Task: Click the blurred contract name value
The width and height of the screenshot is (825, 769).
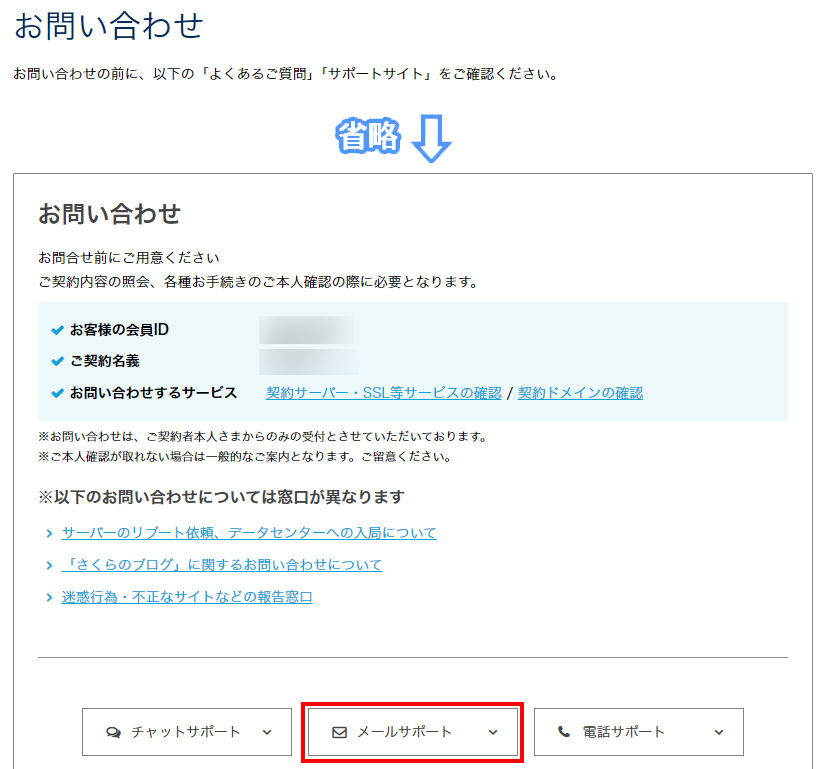Action: [309, 361]
